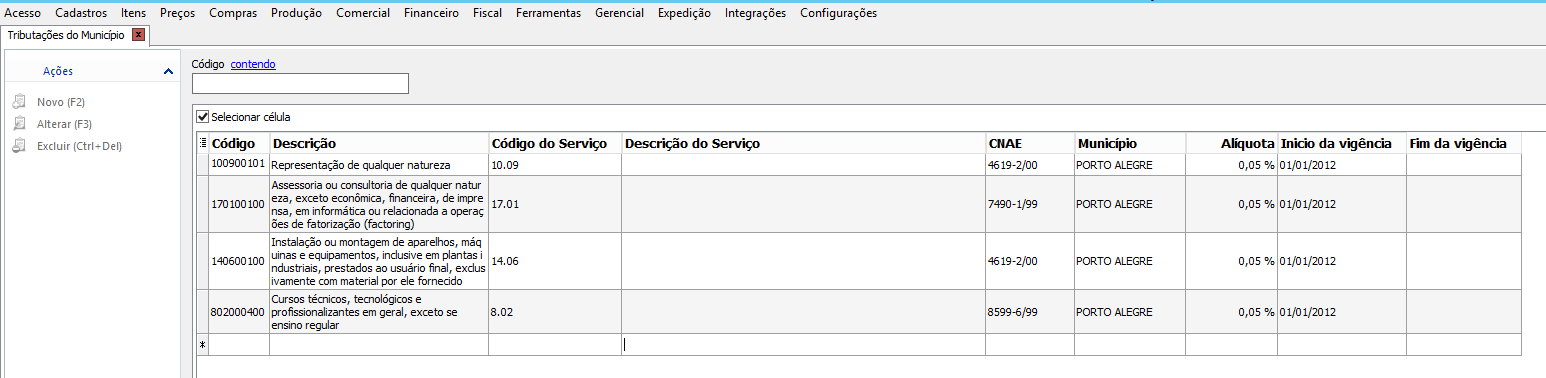This screenshot has width=1546, height=378.
Task: Select cell with code 100900101
Action: (x=239, y=164)
